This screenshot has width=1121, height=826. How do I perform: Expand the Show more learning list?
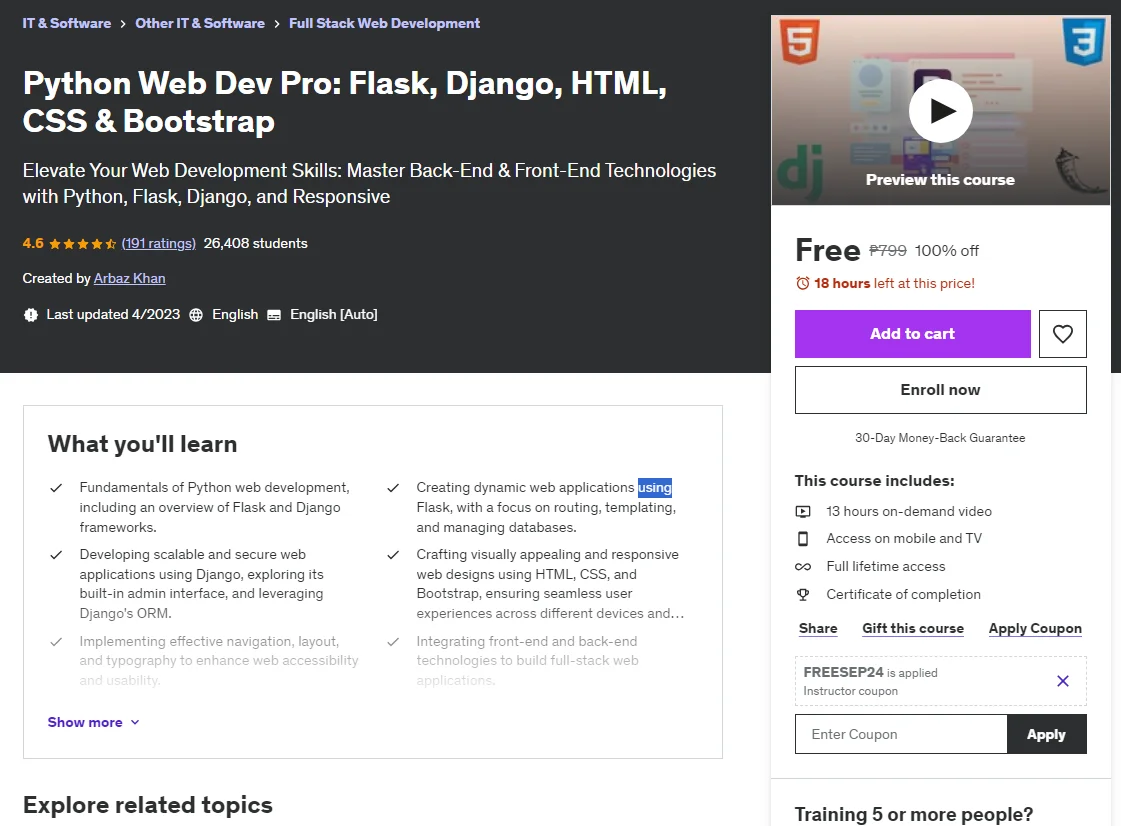click(x=93, y=722)
